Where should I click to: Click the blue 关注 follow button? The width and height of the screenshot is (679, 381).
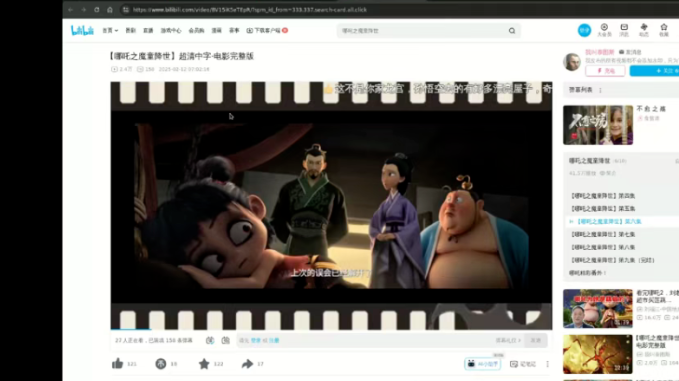[x=654, y=71]
